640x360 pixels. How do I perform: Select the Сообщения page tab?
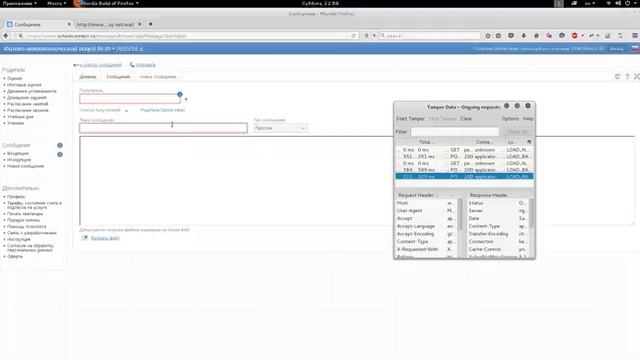point(118,77)
